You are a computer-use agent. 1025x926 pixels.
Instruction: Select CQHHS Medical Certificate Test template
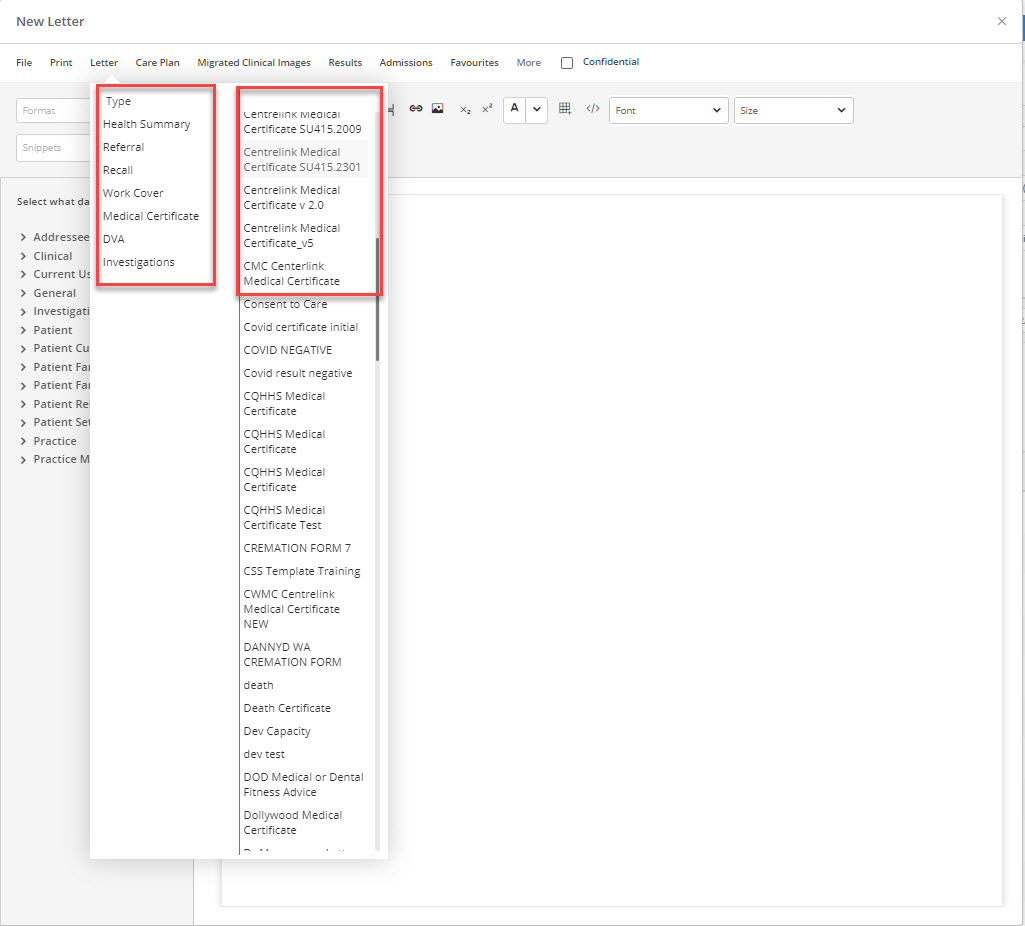(x=284, y=518)
